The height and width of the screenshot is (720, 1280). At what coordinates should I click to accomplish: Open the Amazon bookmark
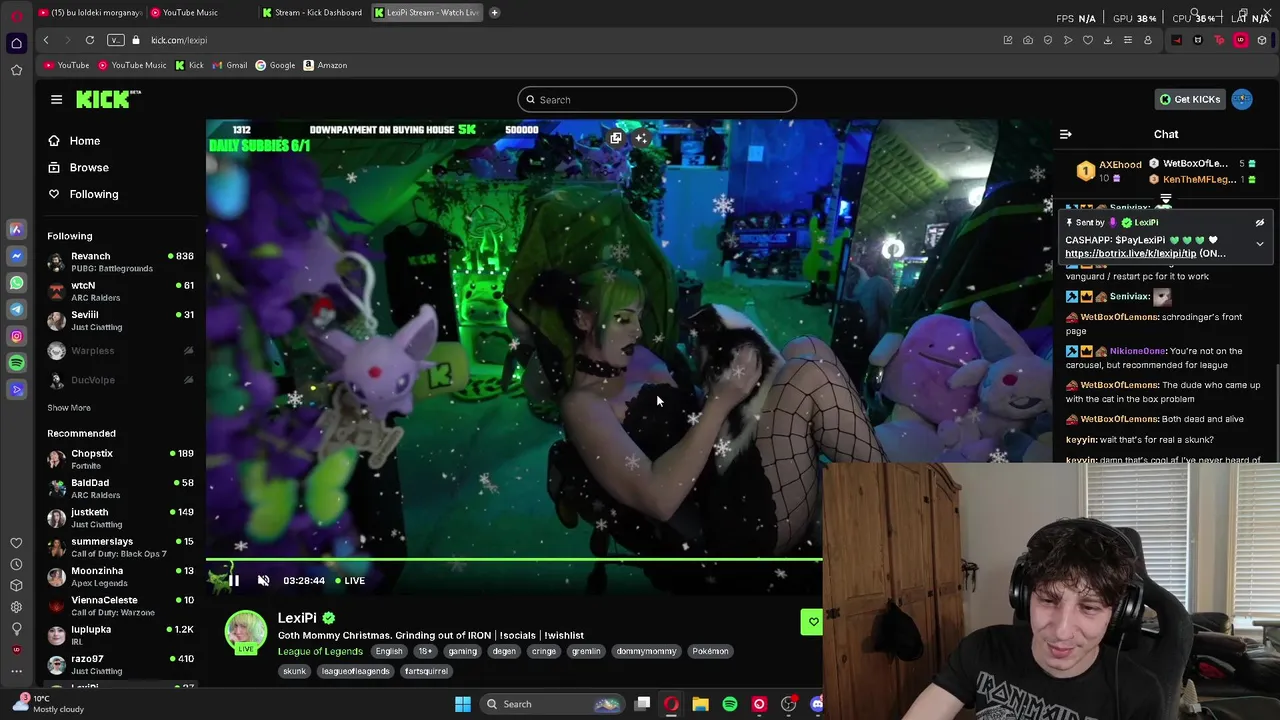pos(325,65)
